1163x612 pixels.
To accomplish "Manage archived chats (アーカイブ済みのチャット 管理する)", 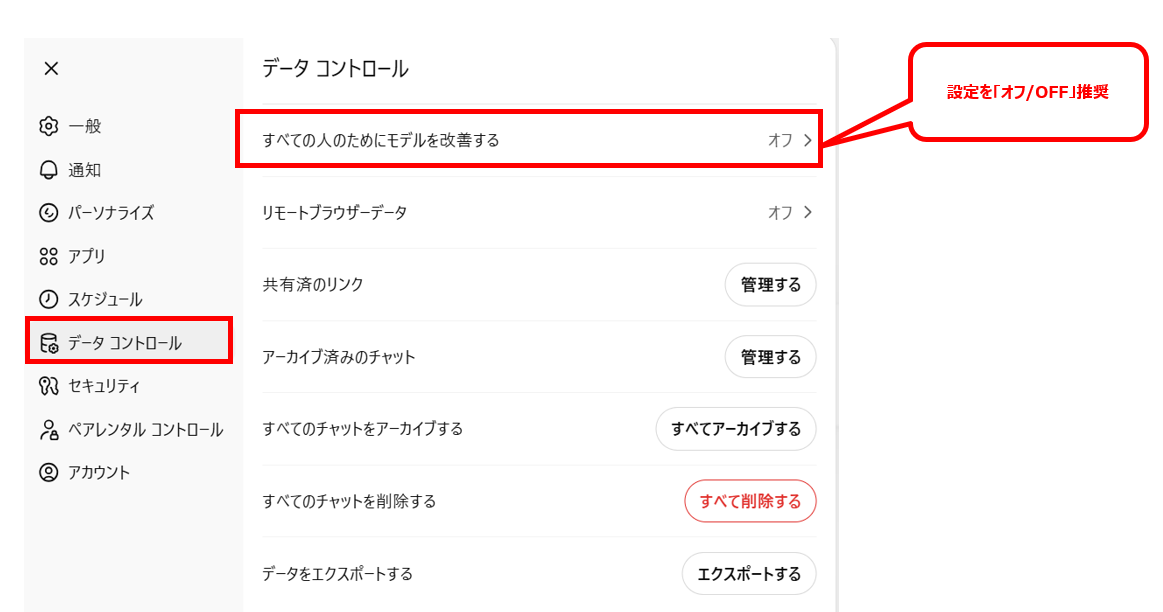I will pos(770,357).
